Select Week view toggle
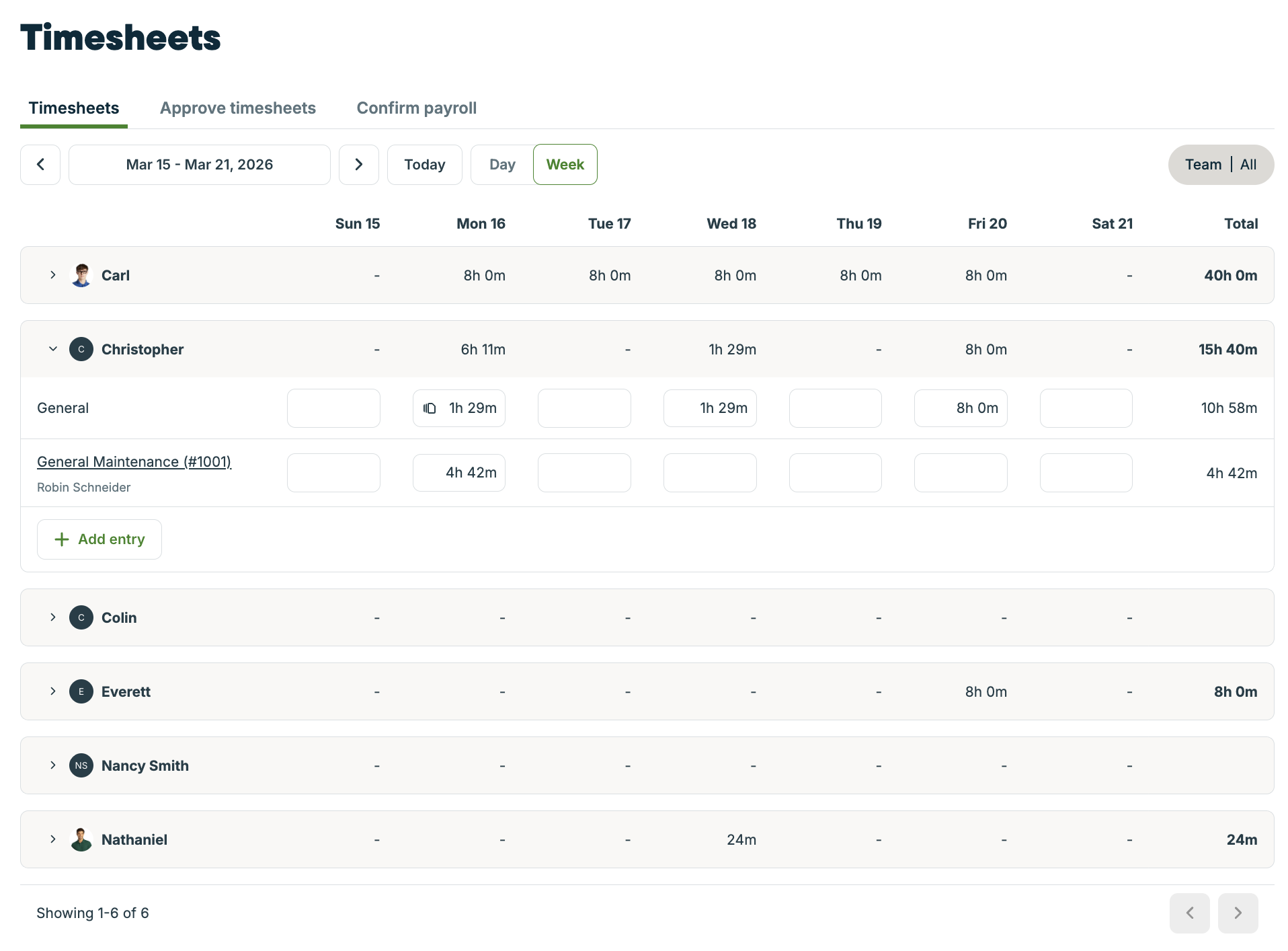This screenshot has width=1288, height=951. point(565,165)
